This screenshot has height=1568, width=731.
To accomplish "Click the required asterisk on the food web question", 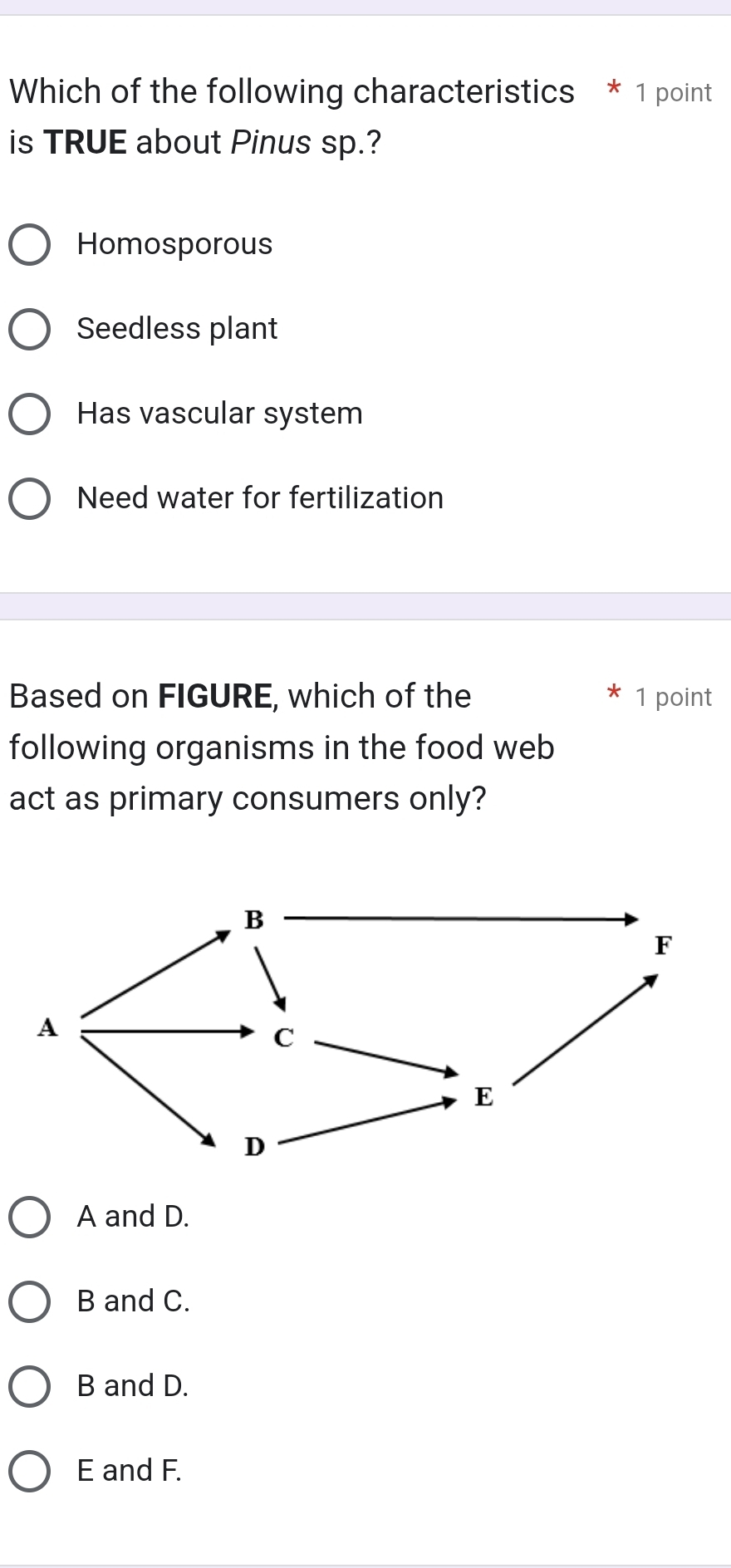I will [x=613, y=693].
